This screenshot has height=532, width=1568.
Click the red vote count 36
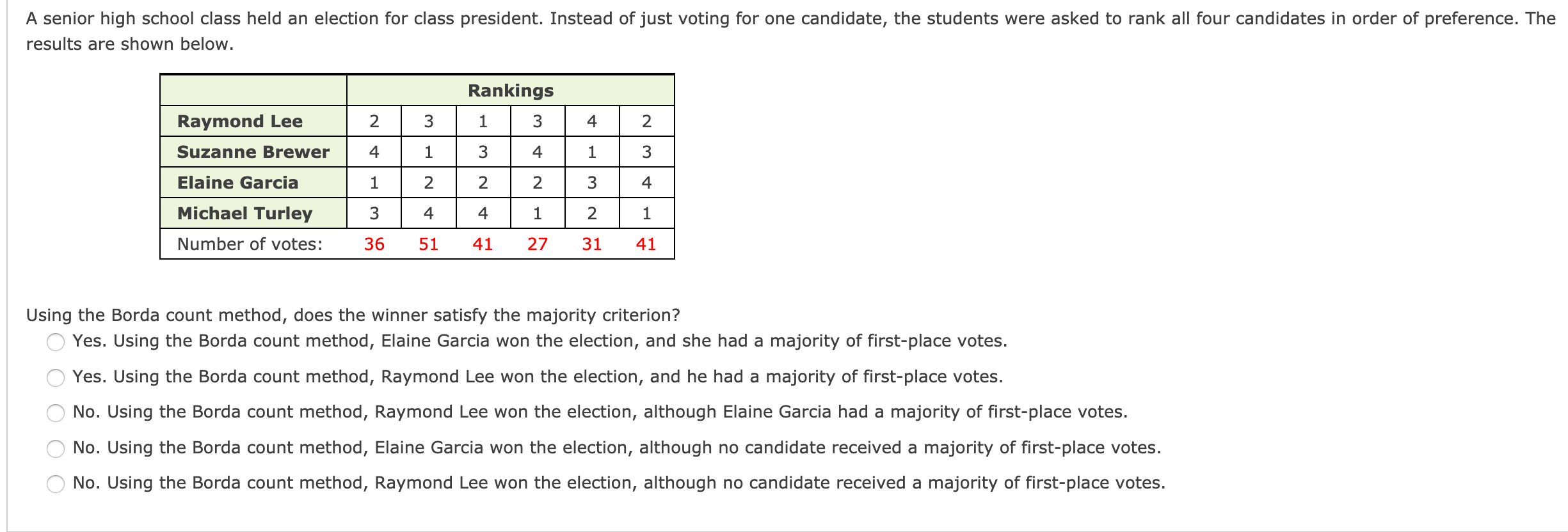tap(374, 244)
